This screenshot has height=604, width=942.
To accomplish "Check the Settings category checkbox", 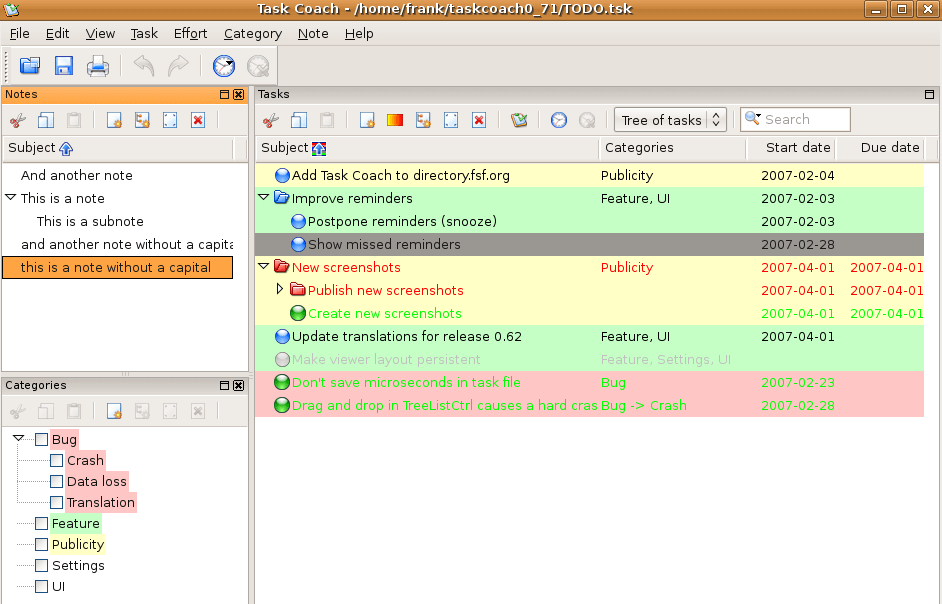I will click(41, 566).
